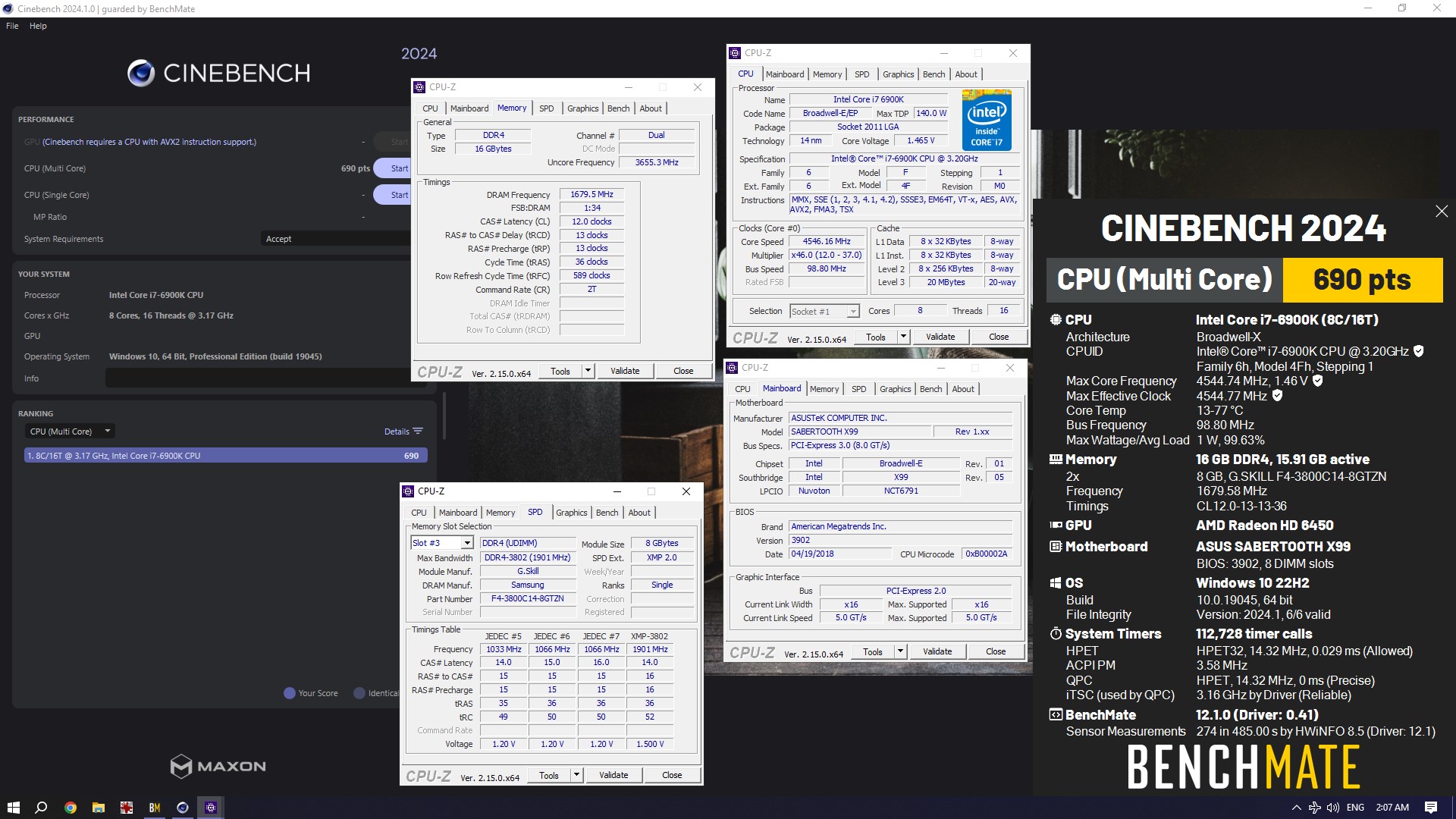Click Mainboard tab in top CPU-Z window

(784, 74)
